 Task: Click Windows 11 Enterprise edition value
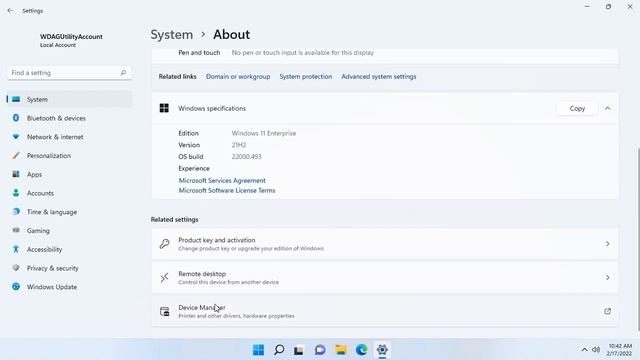tap(264, 133)
